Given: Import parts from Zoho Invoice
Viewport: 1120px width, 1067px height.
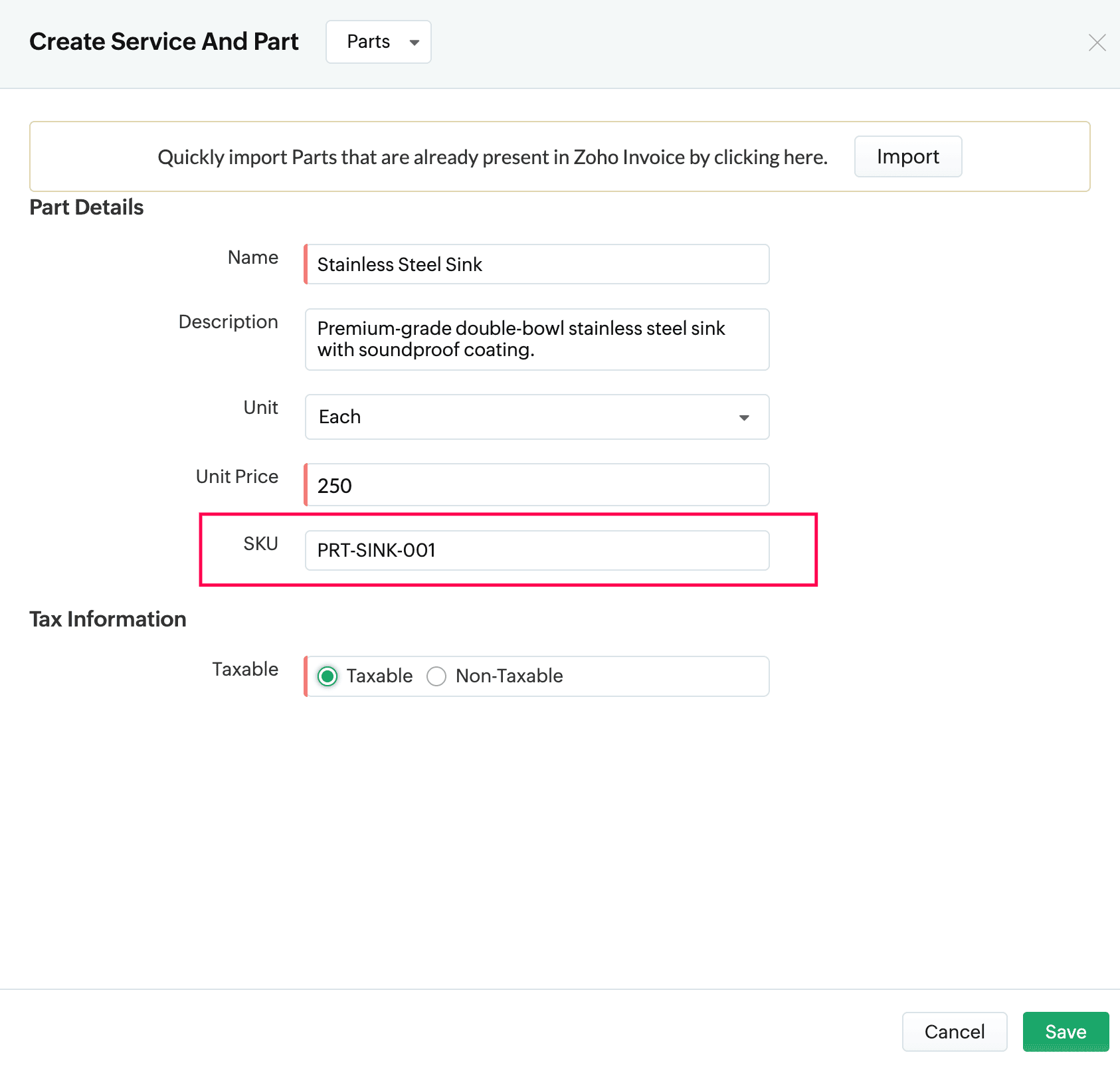Looking at the screenshot, I should click(x=907, y=157).
